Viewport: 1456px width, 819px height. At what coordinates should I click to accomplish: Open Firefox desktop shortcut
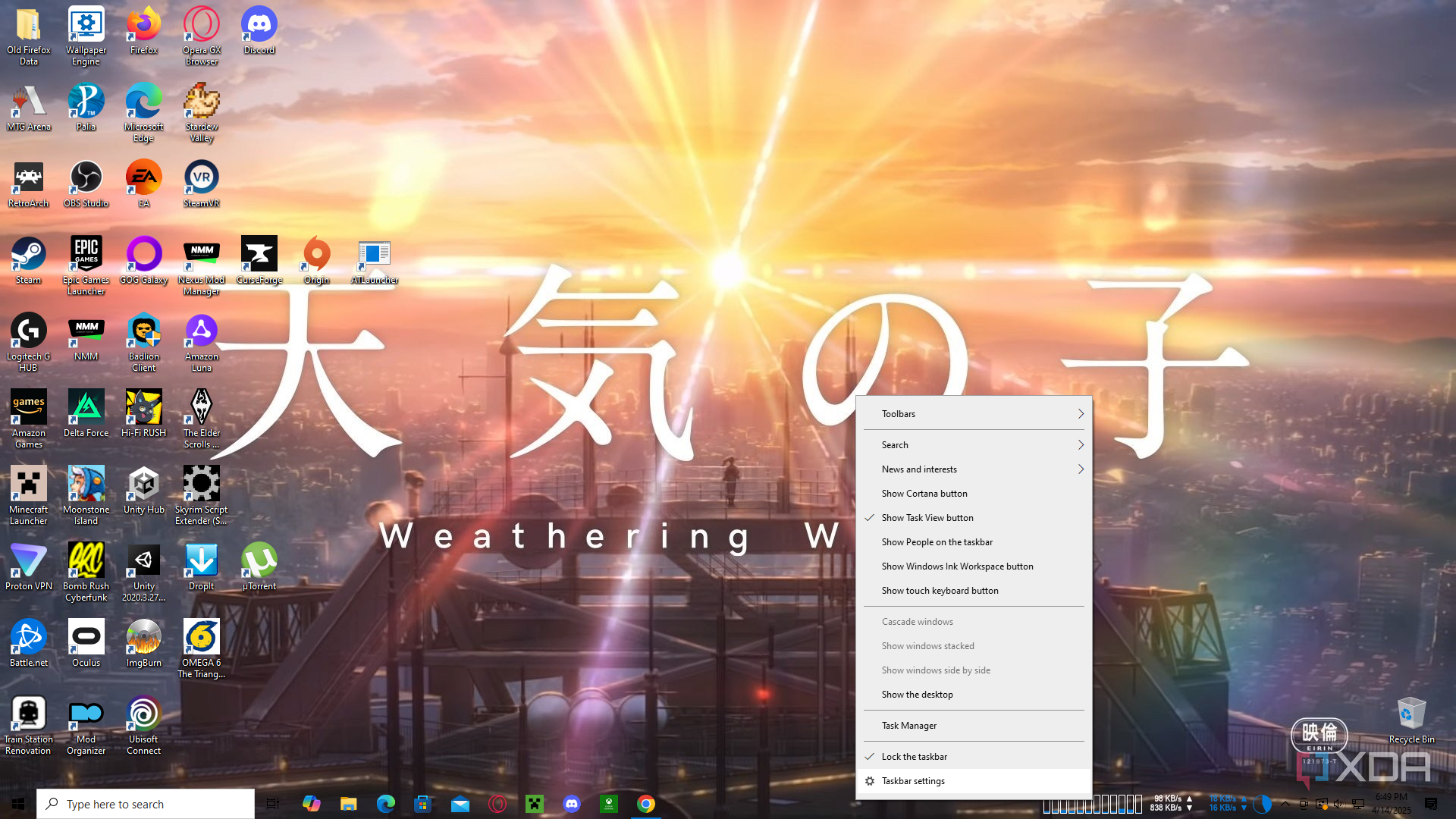[143, 30]
